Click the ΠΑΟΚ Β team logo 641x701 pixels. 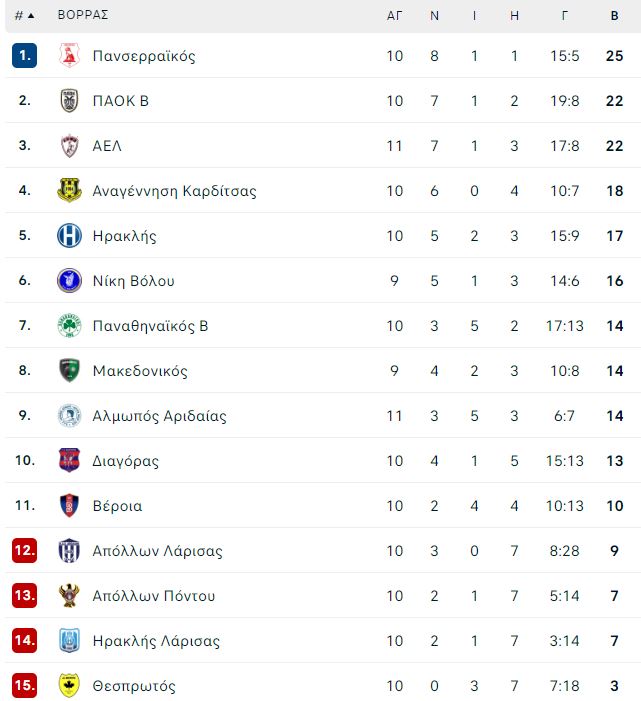(x=69, y=101)
